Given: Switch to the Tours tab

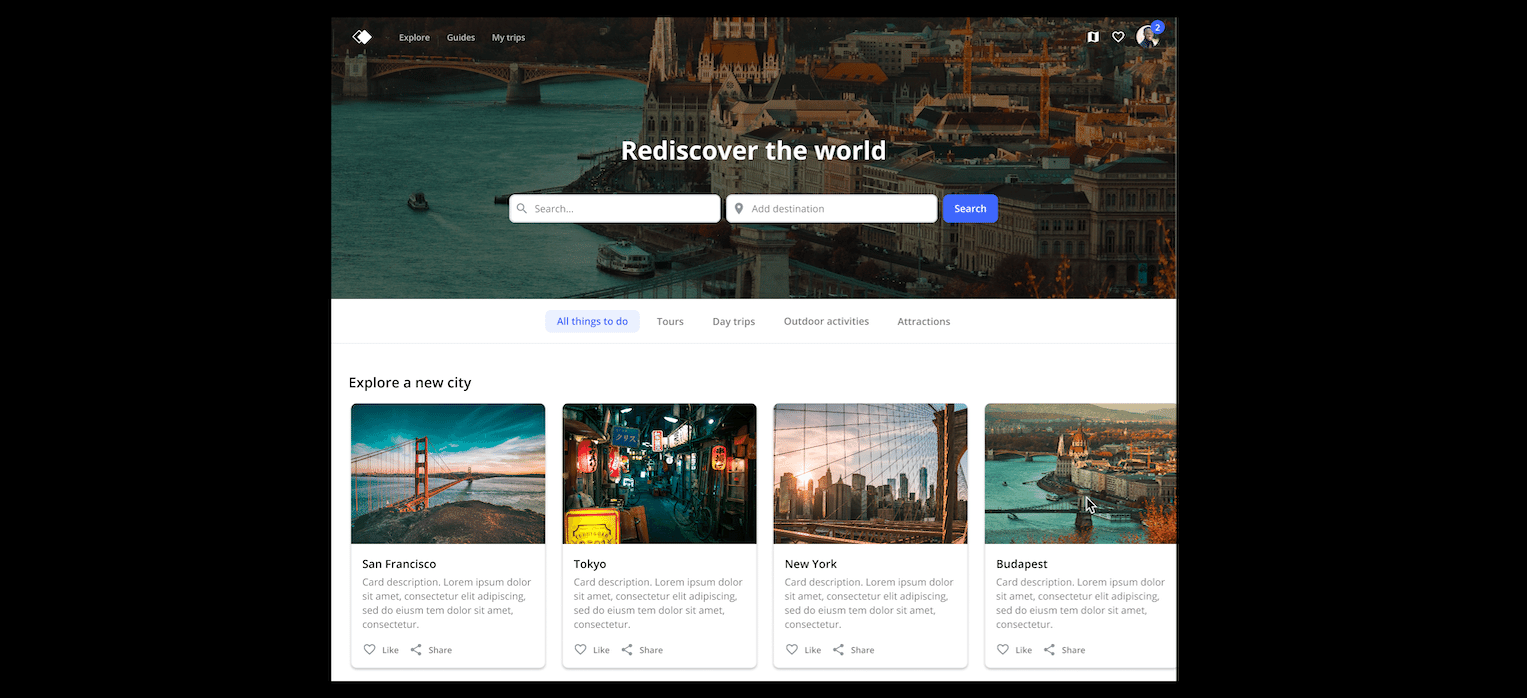Looking at the screenshot, I should tap(670, 321).
